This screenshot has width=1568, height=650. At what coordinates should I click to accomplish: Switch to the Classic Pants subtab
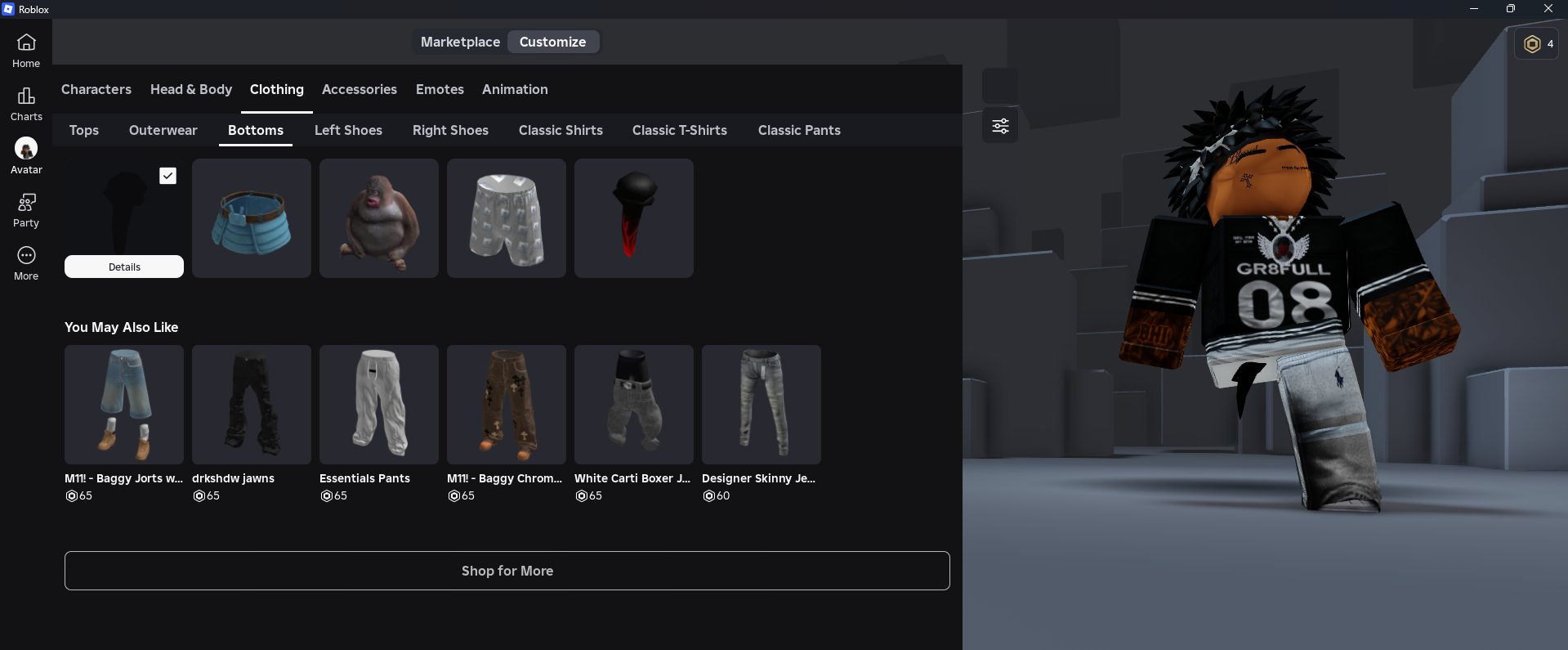pos(798,130)
